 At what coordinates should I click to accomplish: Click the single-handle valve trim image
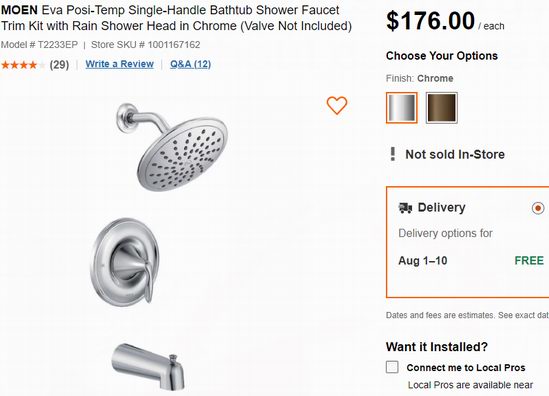[x=126, y=262]
